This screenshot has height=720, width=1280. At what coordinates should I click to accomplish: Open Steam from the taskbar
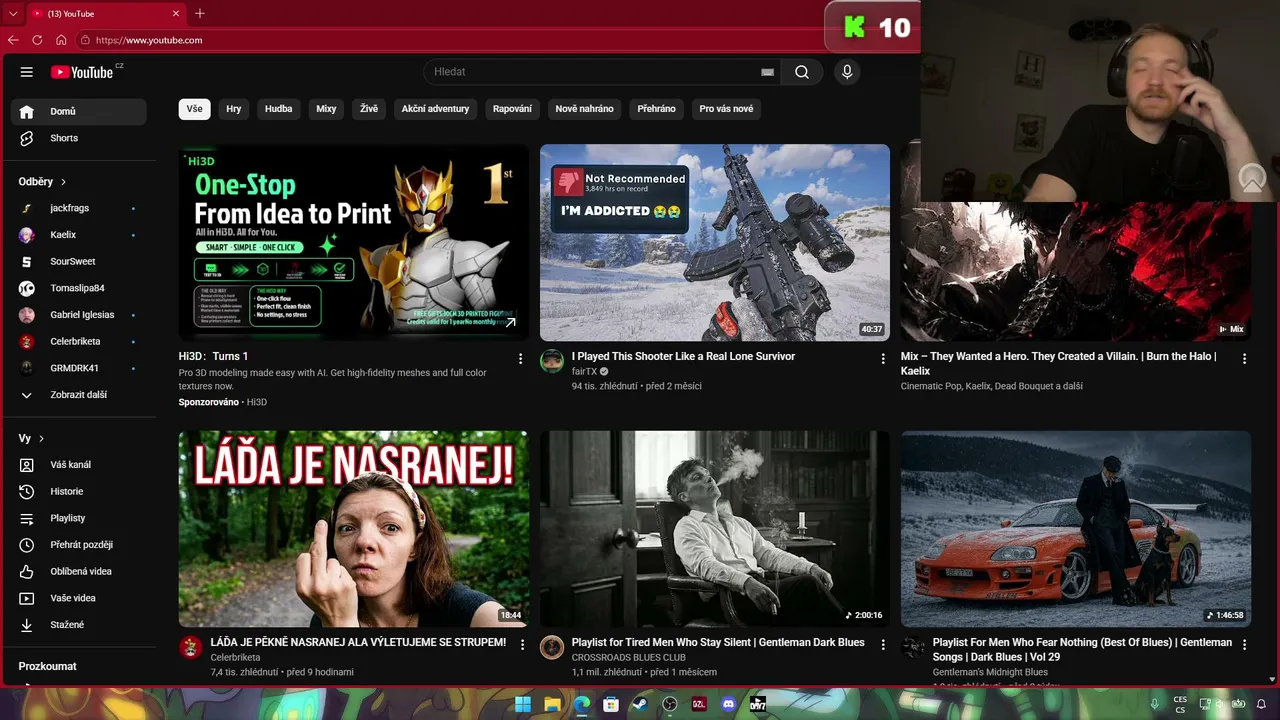click(x=640, y=704)
